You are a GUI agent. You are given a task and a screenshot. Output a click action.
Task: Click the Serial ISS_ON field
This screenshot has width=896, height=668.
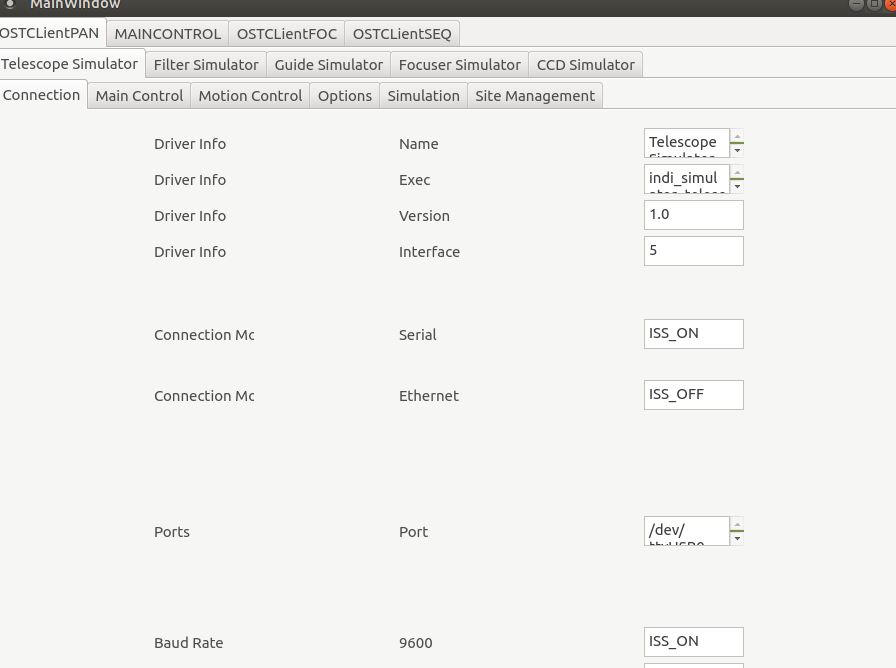coord(693,334)
